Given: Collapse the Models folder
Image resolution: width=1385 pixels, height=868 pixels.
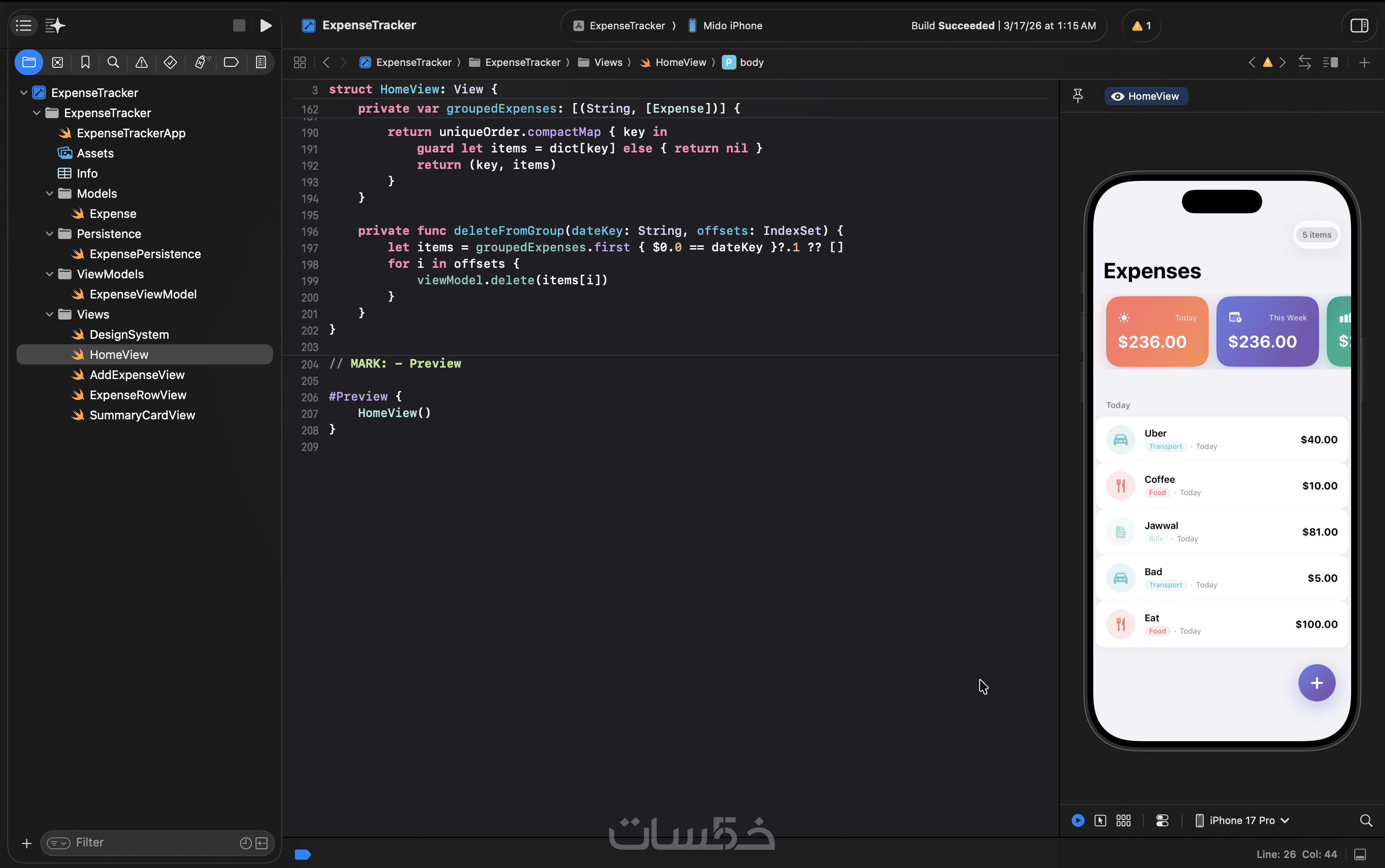Looking at the screenshot, I should [x=49, y=194].
